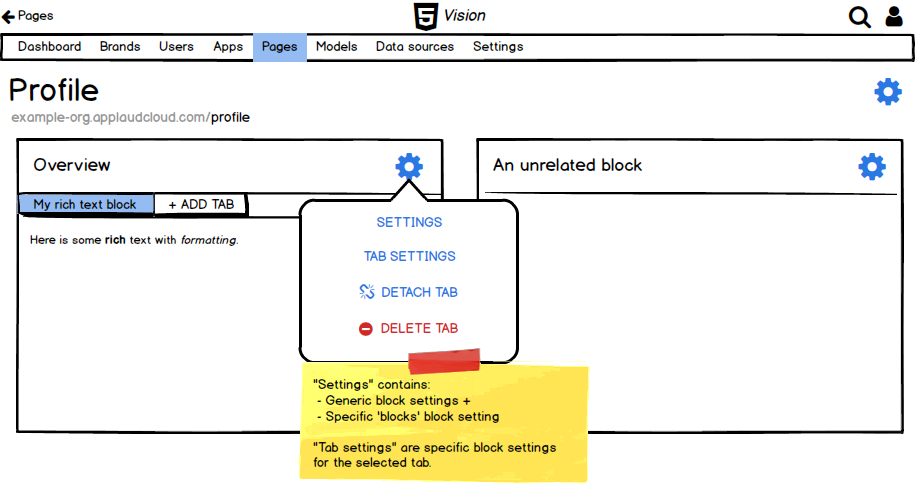The width and height of the screenshot is (915, 483).
Task: Select the My rich text block tab
Action: (x=85, y=204)
